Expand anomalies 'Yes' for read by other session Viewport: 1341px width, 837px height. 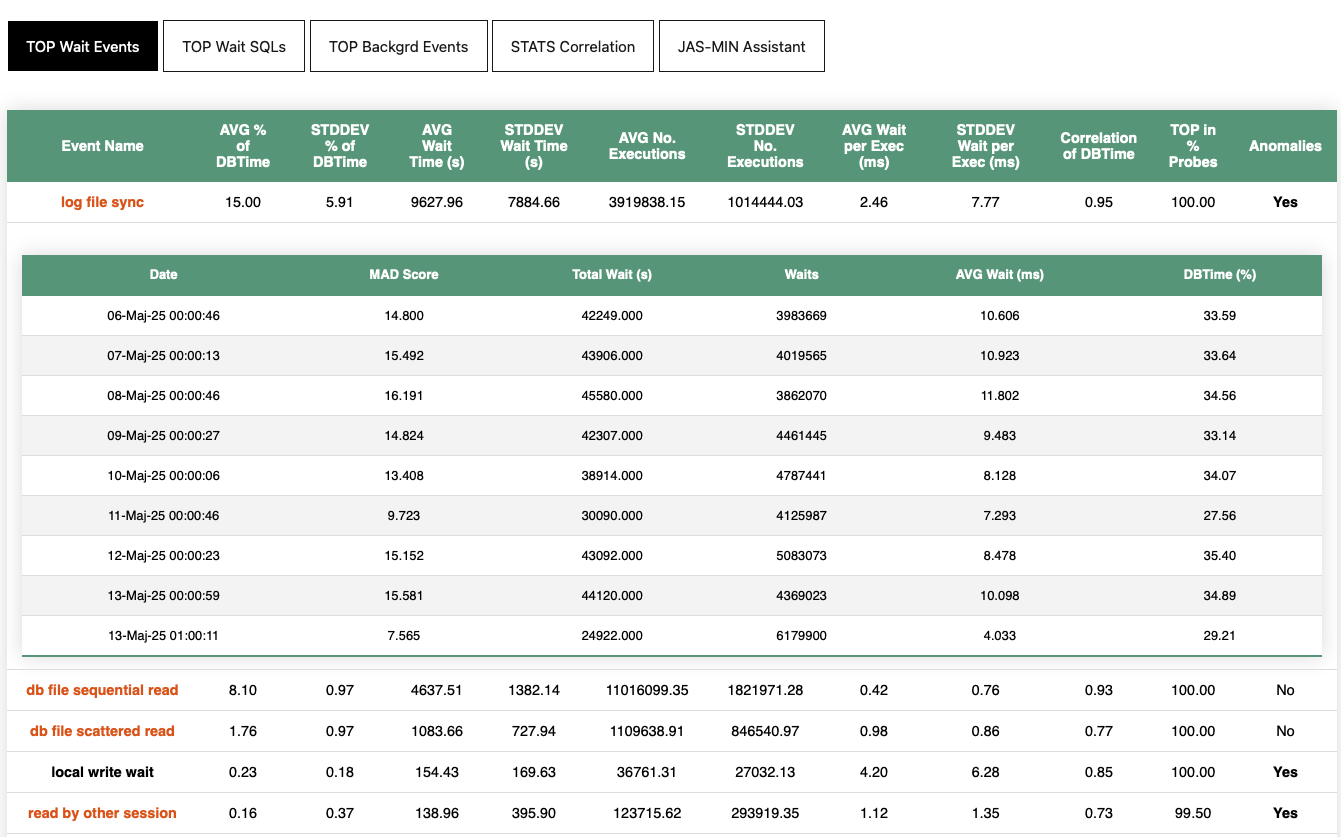click(1285, 813)
